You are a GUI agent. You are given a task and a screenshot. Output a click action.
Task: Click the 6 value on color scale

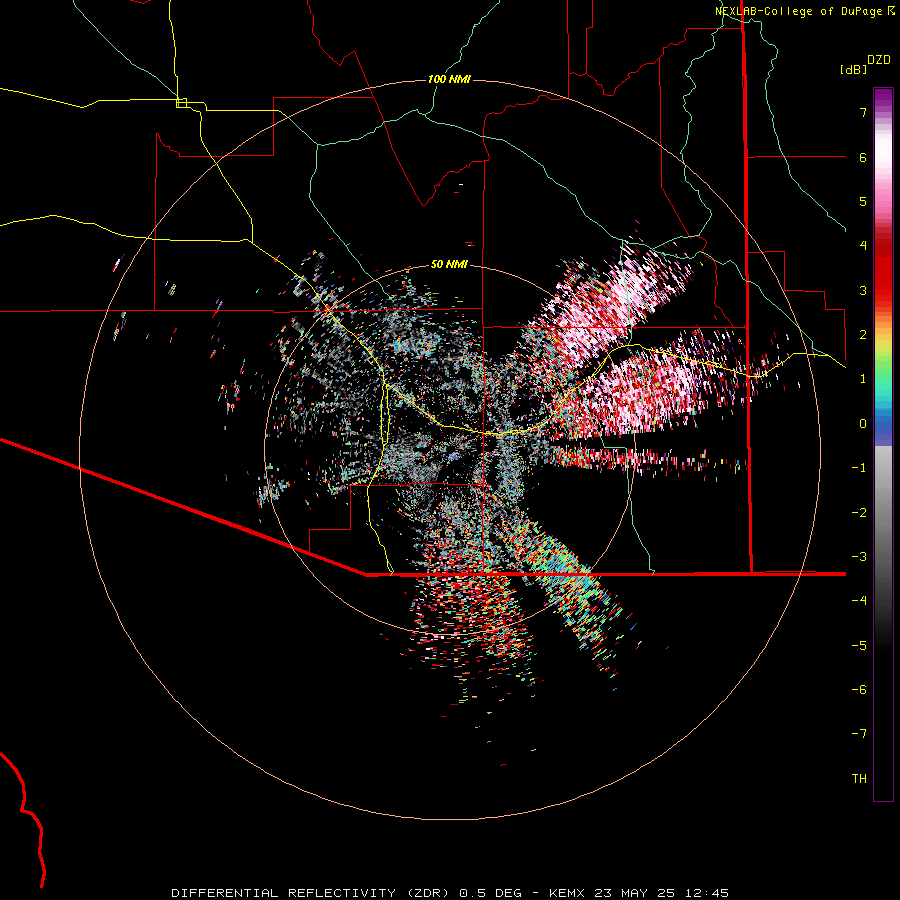click(863, 157)
